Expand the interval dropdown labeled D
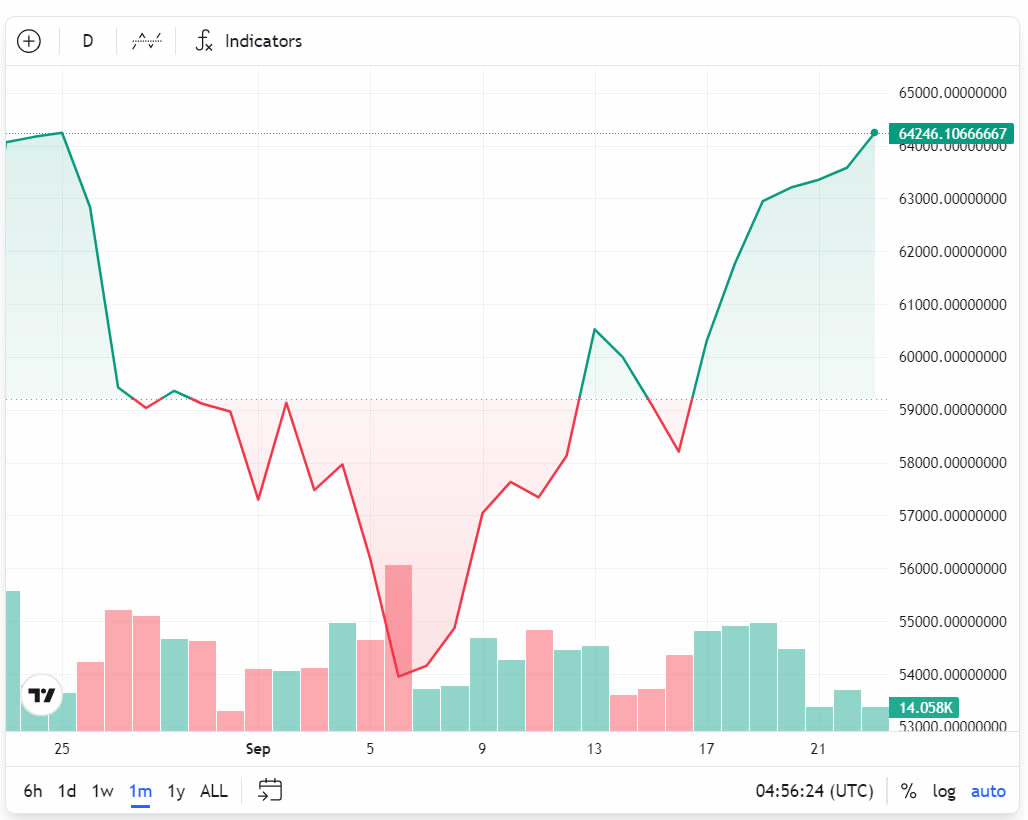The height and width of the screenshot is (820, 1028). pos(87,41)
